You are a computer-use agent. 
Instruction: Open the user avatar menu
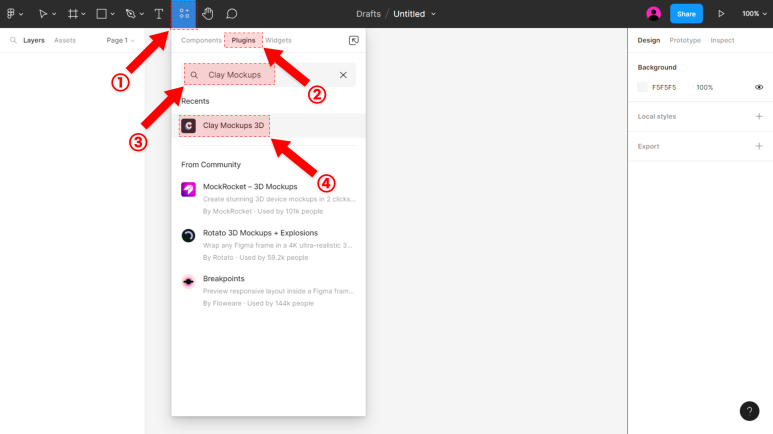[x=654, y=14]
